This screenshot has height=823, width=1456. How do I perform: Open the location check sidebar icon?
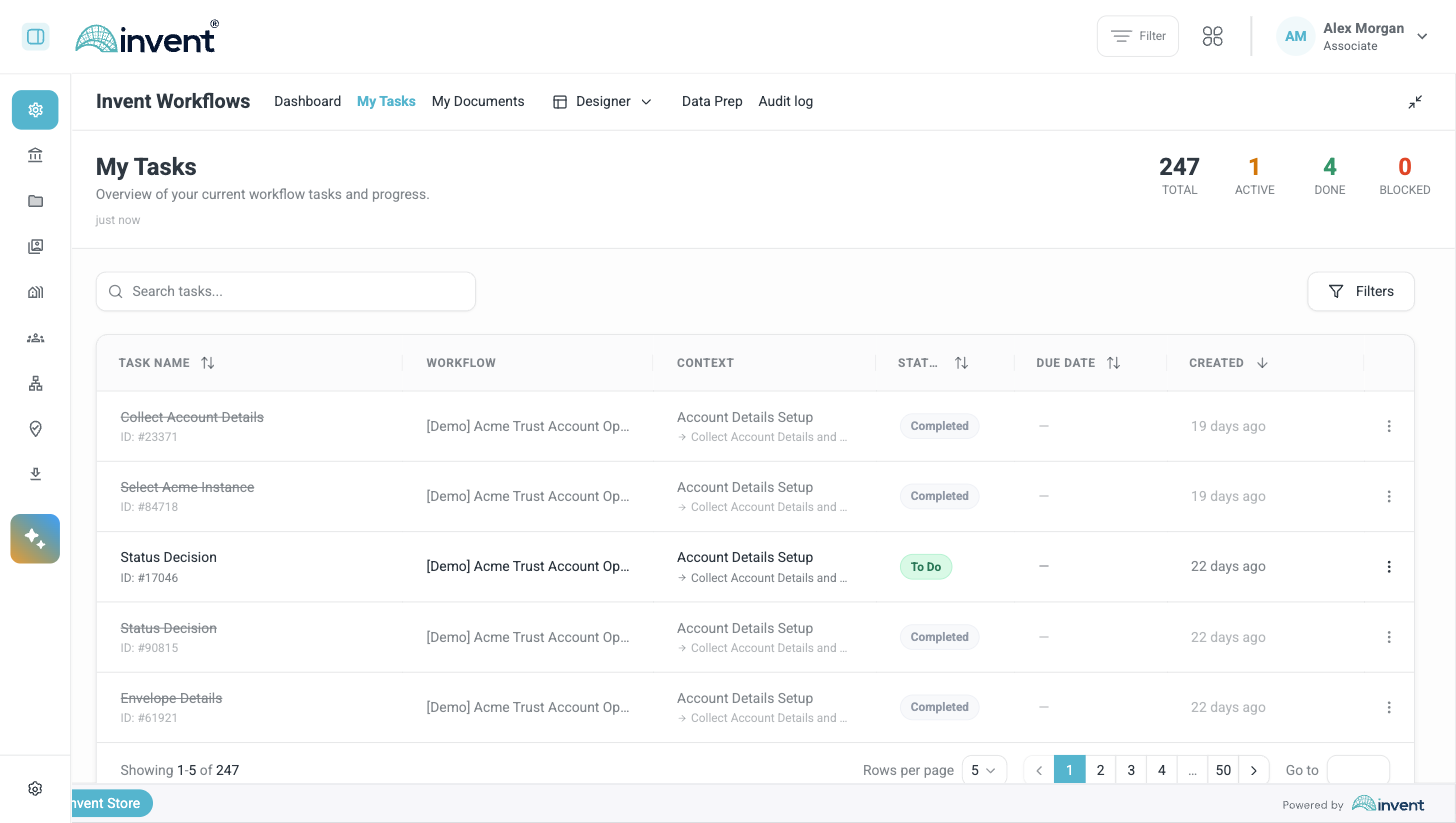(x=35, y=429)
